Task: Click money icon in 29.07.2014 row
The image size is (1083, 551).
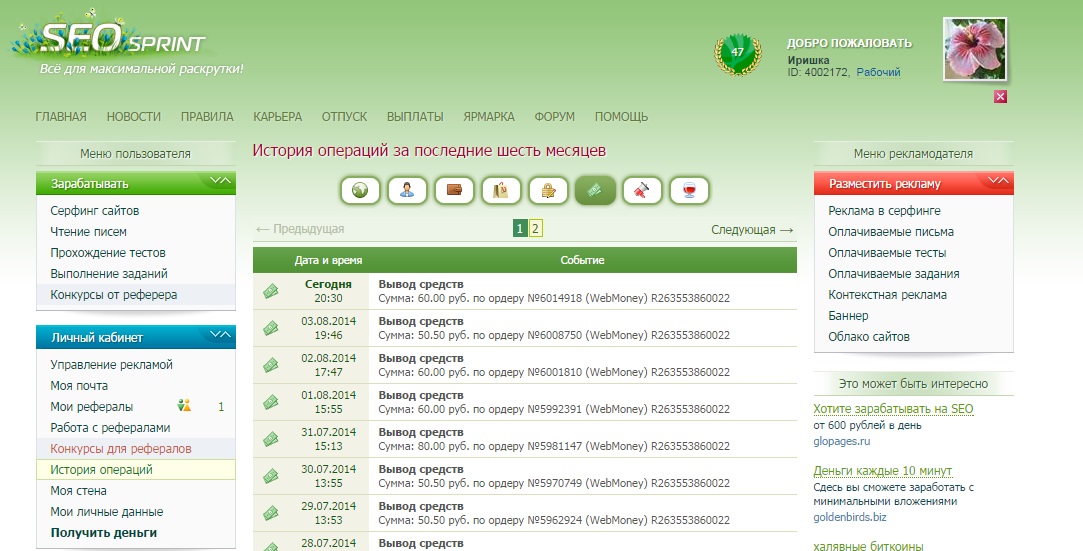Action: pos(271,513)
